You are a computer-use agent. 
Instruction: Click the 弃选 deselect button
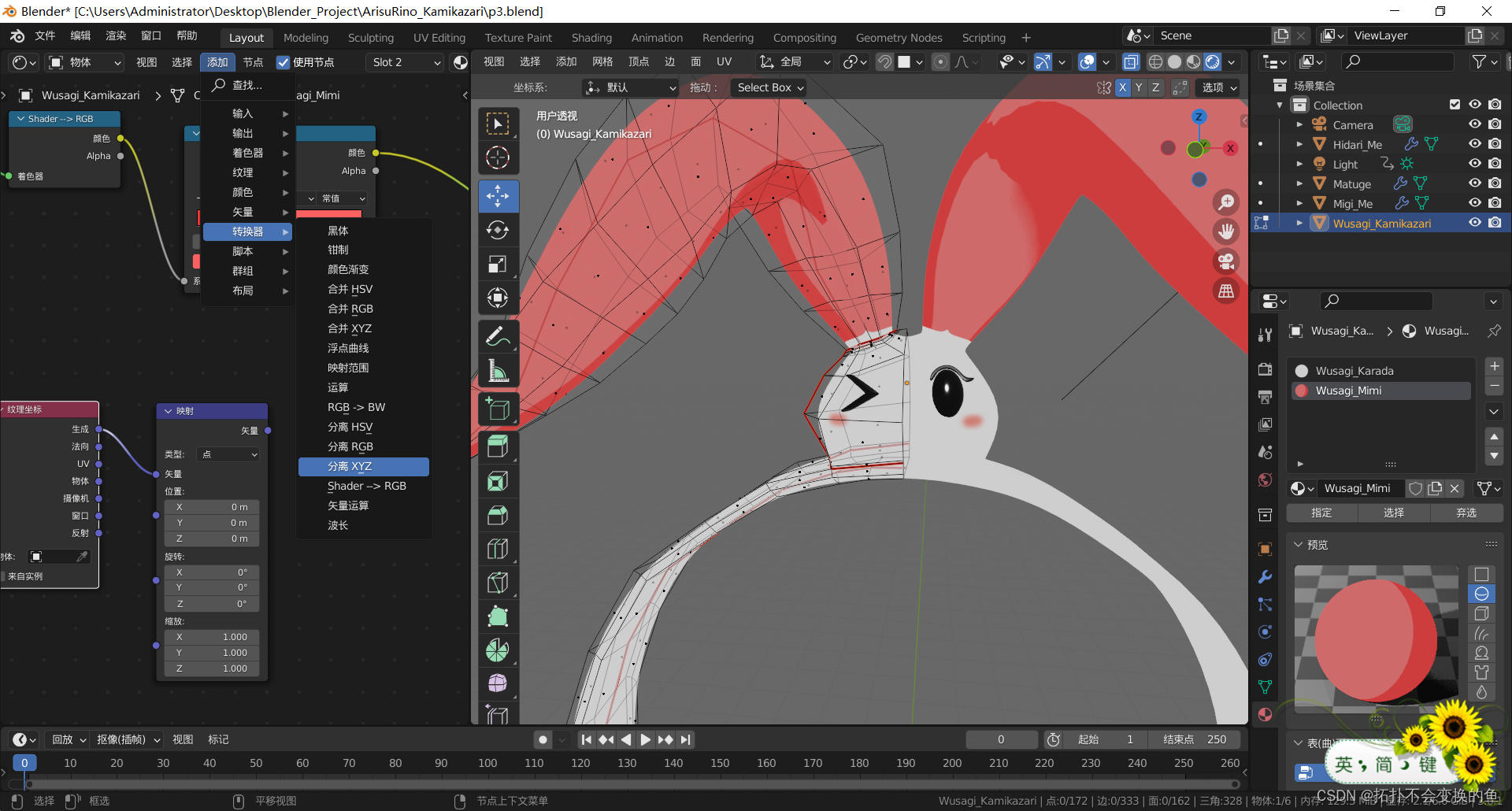[x=1466, y=513]
